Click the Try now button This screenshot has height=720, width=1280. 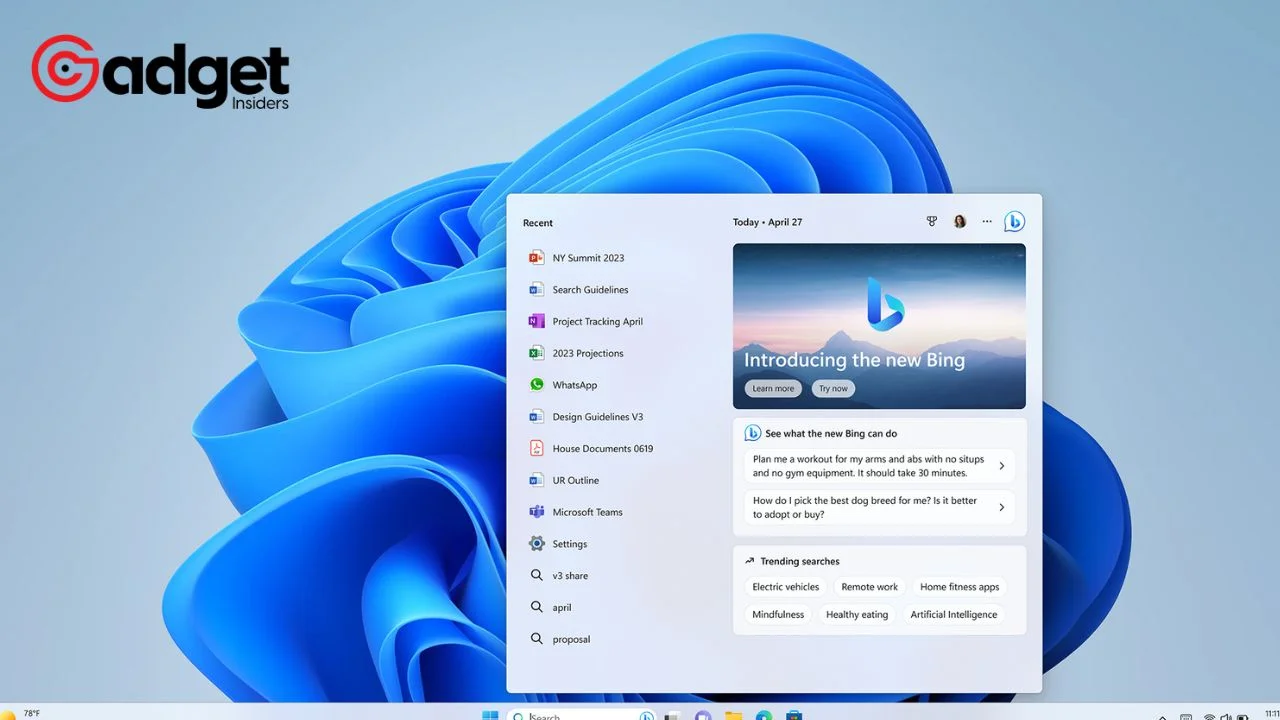833,389
